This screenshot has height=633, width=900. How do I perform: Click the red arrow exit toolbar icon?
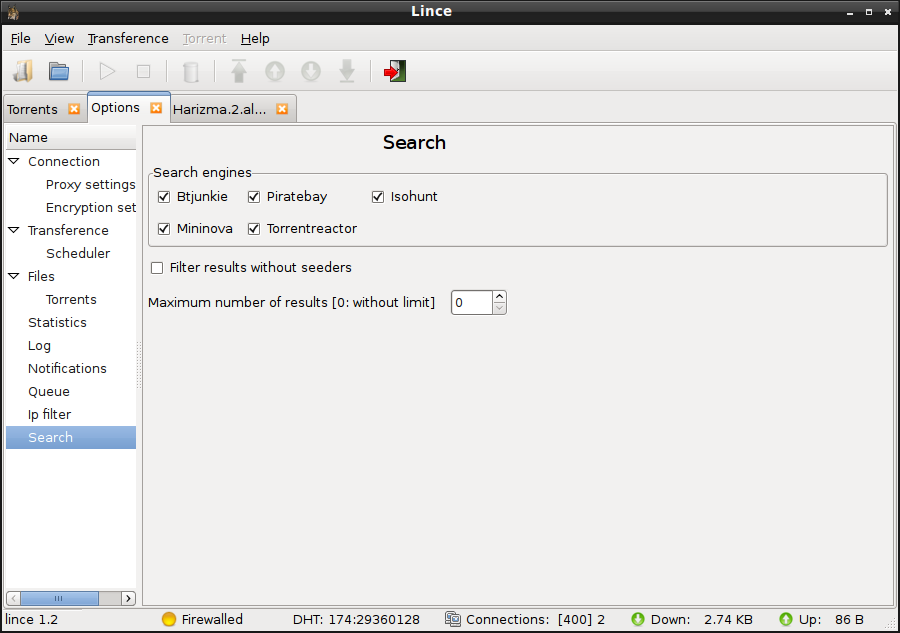395,72
